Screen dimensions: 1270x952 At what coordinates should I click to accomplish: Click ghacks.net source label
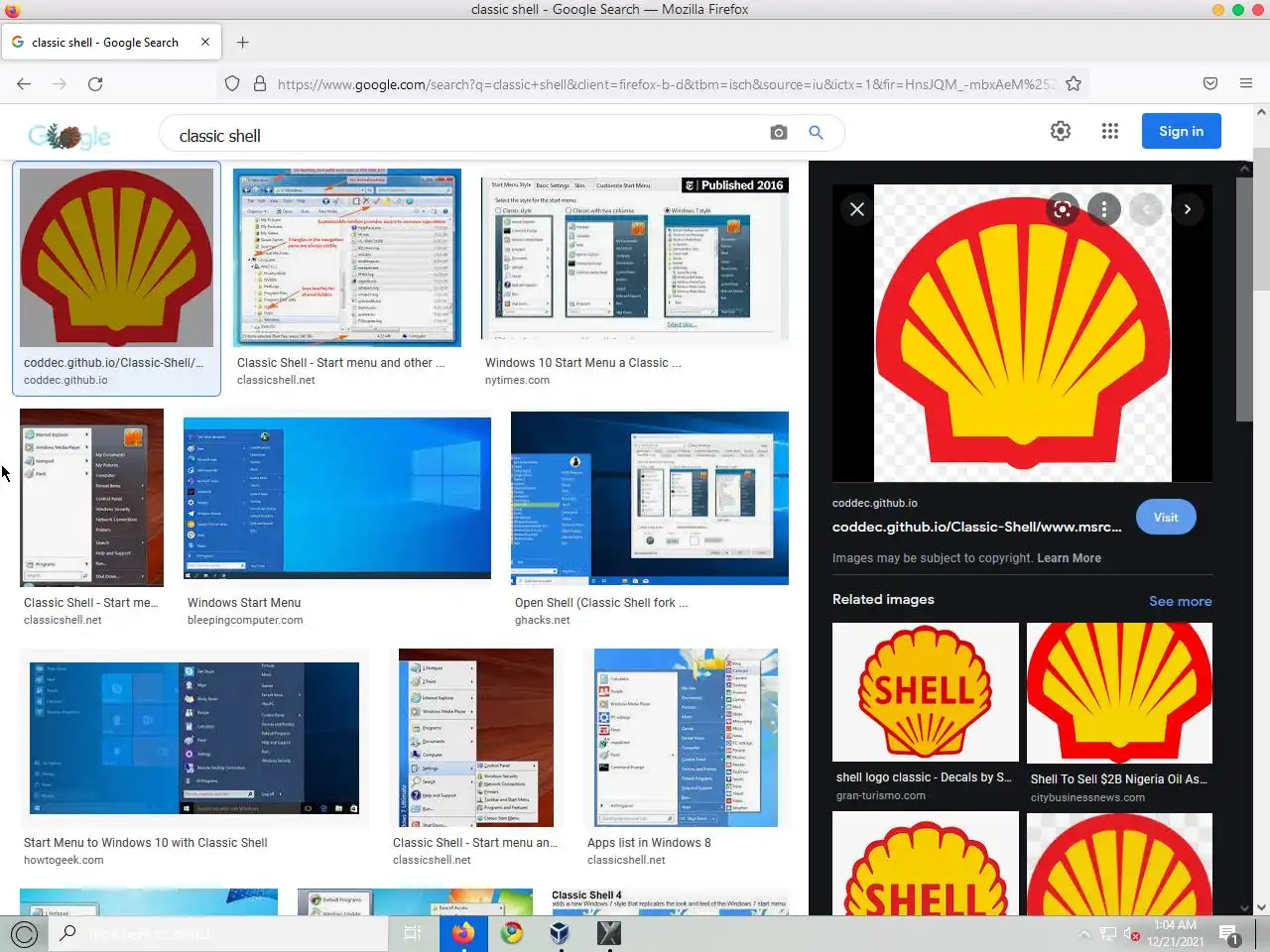pyautogui.click(x=542, y=620)
